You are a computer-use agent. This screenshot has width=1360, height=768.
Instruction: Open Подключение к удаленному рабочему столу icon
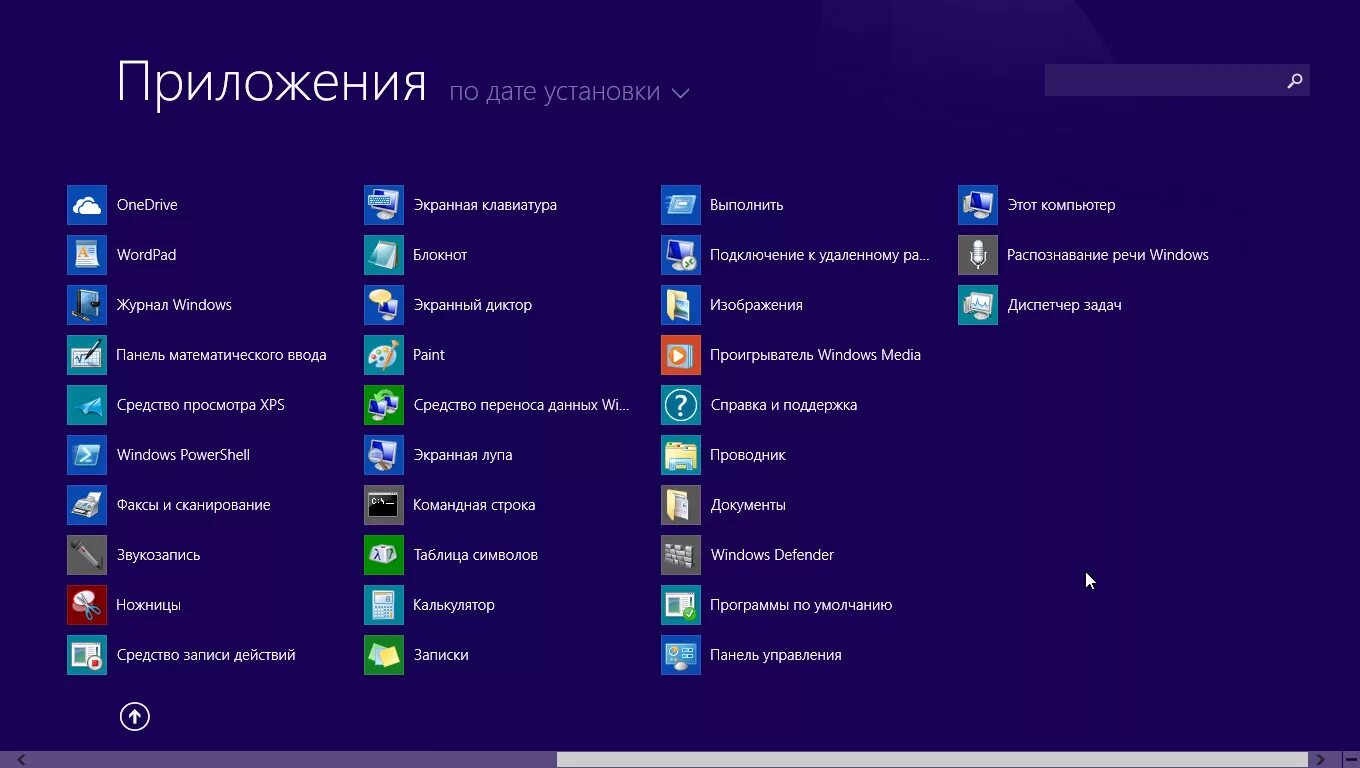pyautogui.click(x=681, y=255)
